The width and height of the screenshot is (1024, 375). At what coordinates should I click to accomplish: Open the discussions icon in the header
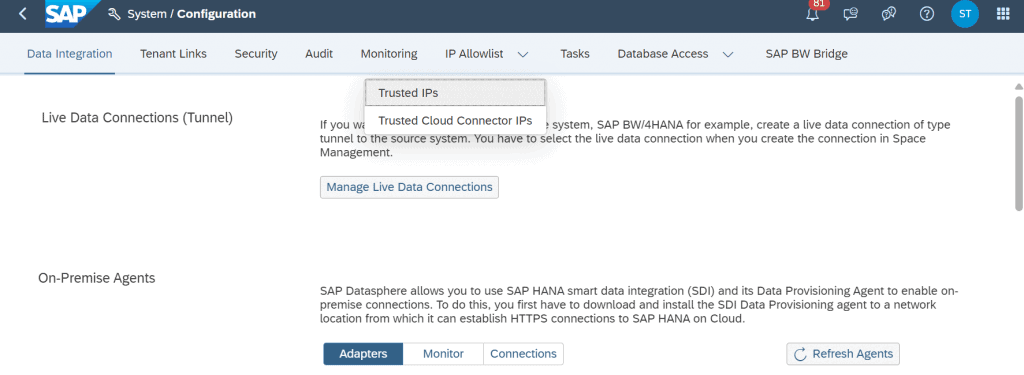pos(888,14)
